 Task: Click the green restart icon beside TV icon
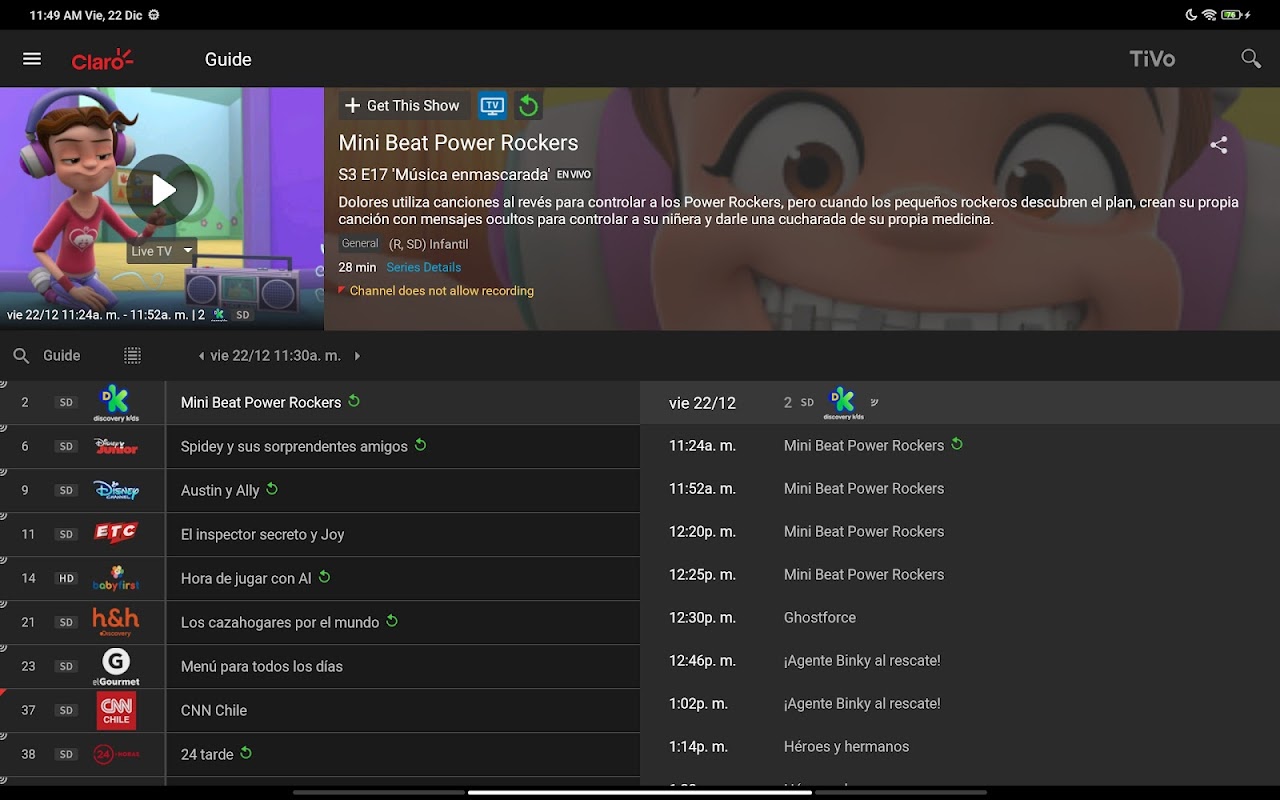click(x=528, y=105)
